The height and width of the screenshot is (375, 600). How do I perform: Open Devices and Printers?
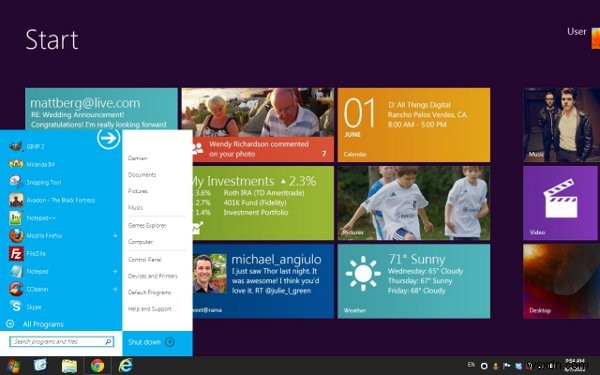click(x=153, y=276)
